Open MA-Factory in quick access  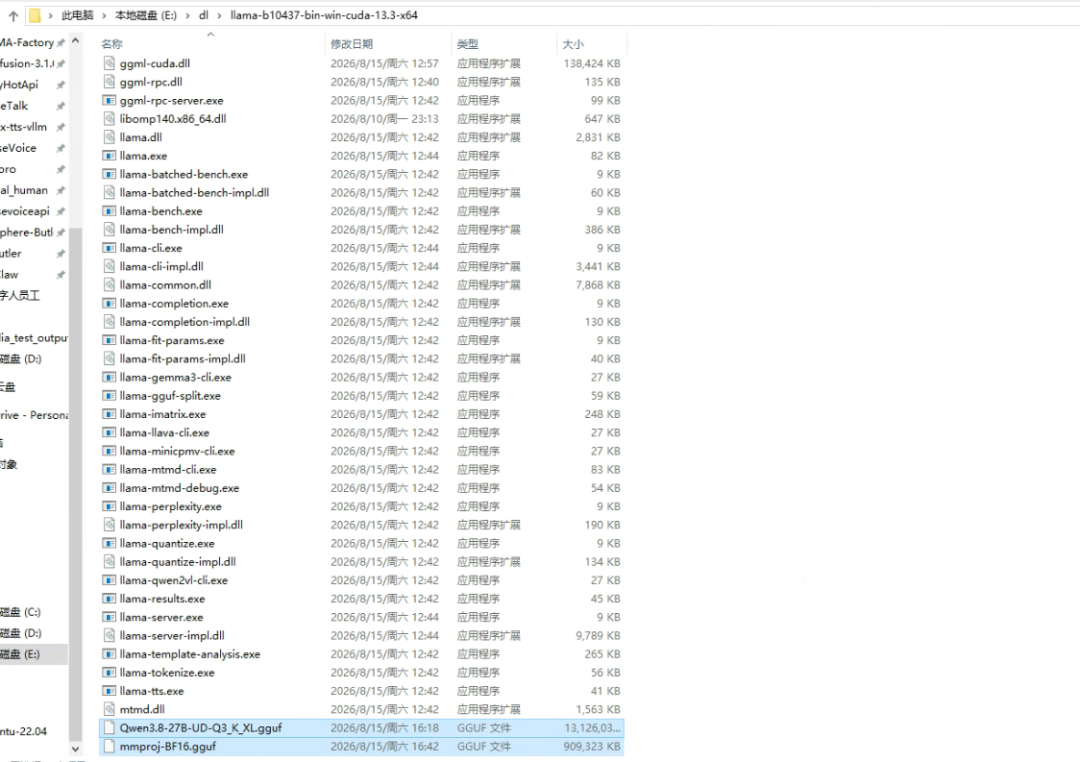27,43
